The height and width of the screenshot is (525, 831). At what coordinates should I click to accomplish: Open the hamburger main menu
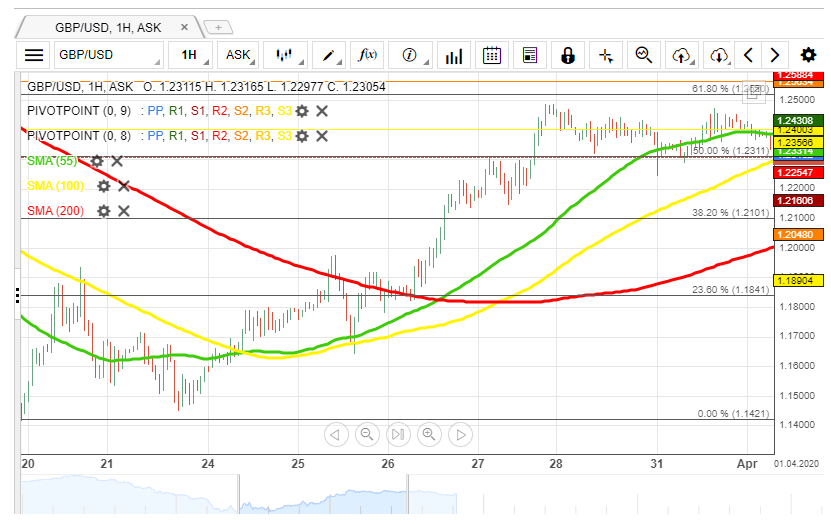[34, 55]
